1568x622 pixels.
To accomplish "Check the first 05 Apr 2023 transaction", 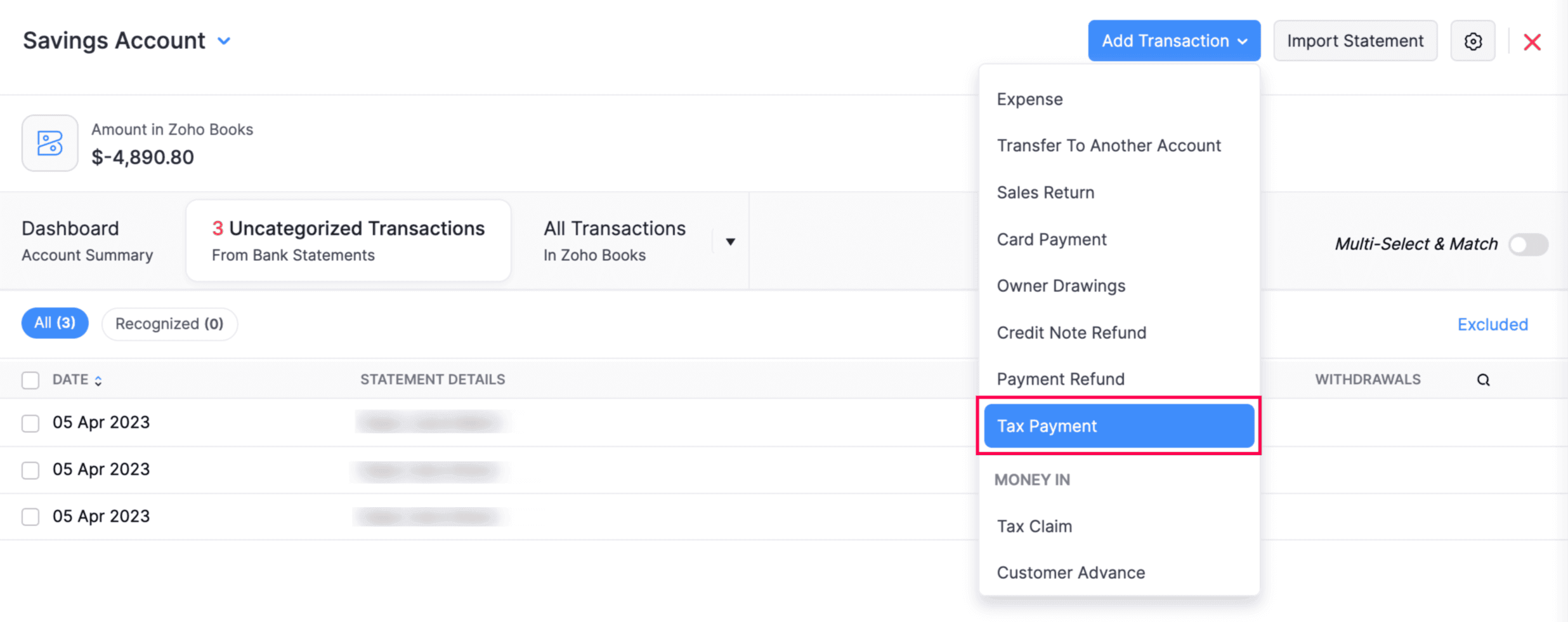I will [x=30, y=423].
